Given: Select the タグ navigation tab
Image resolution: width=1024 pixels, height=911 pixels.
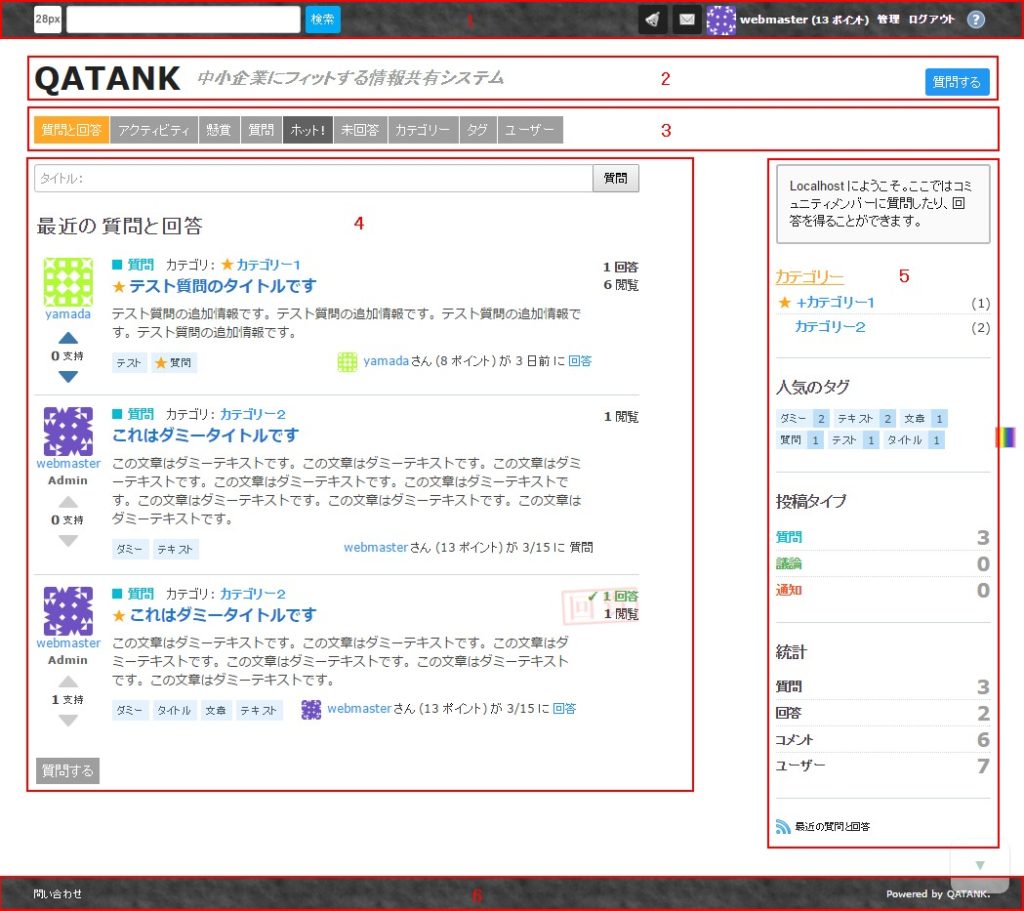Looking at the screenshot, I should [x=478, y=130].
